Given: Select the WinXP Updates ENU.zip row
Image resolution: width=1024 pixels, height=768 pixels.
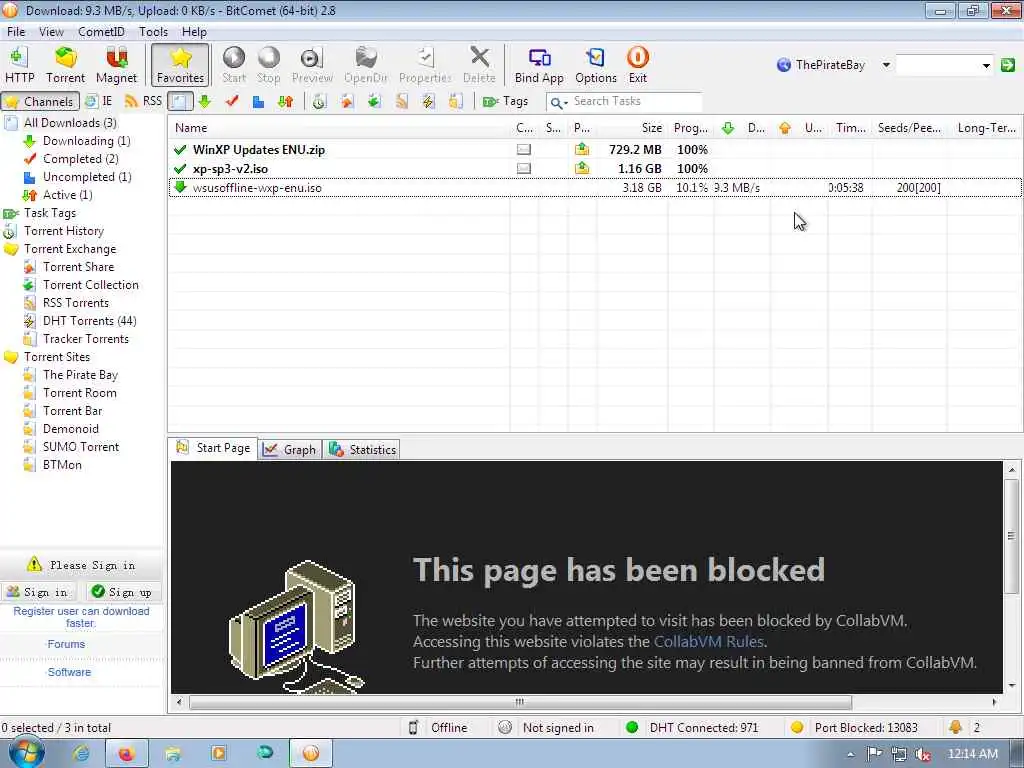Looking at the screenshot, I should [x=594, y=150].
